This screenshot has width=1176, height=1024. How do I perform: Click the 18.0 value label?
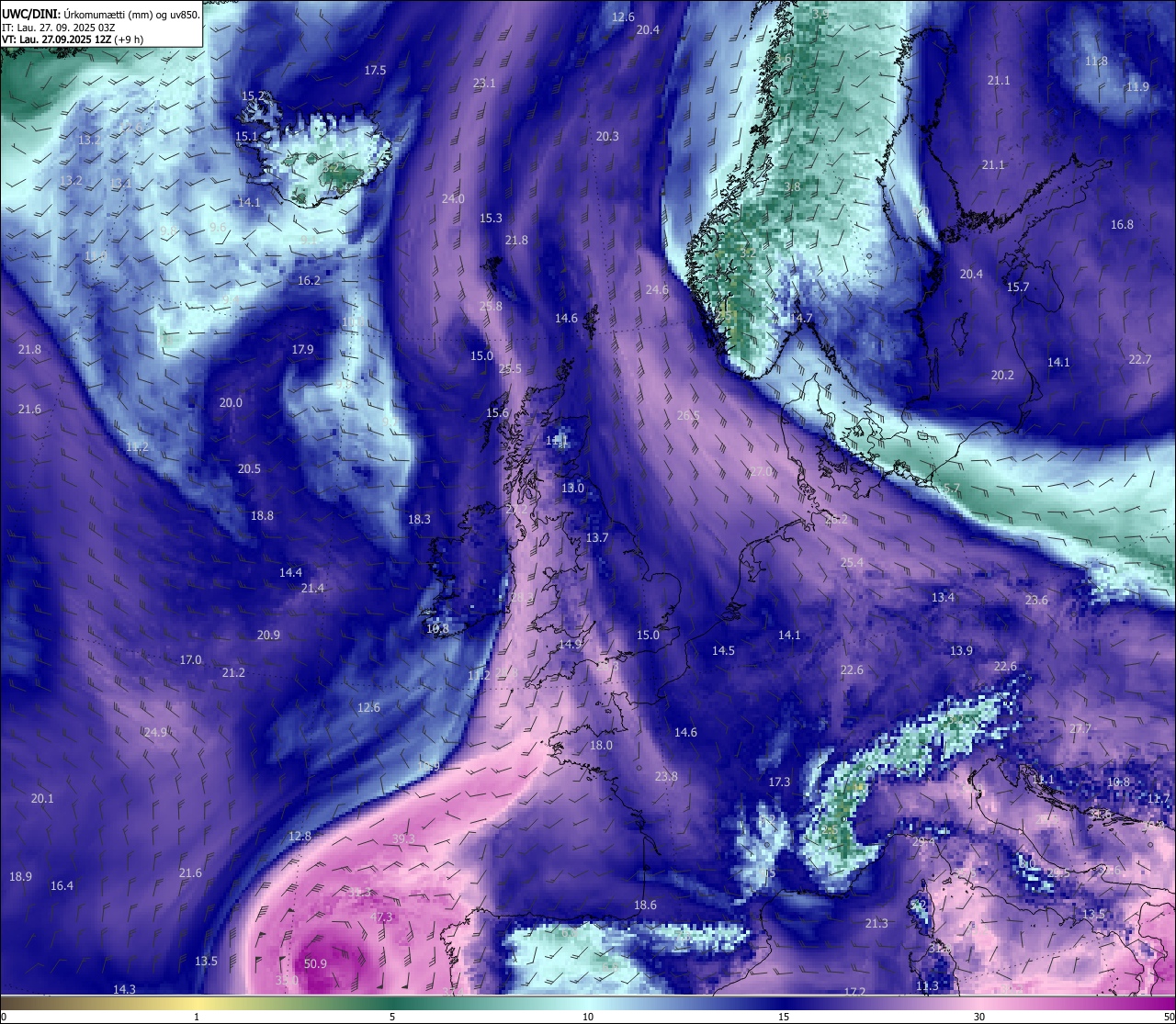(601, 745)
